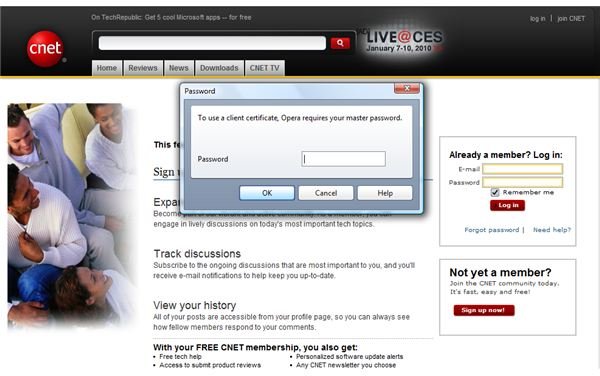Click the red search magnifier button
The image size is (600, 376).
coord(340,43)
